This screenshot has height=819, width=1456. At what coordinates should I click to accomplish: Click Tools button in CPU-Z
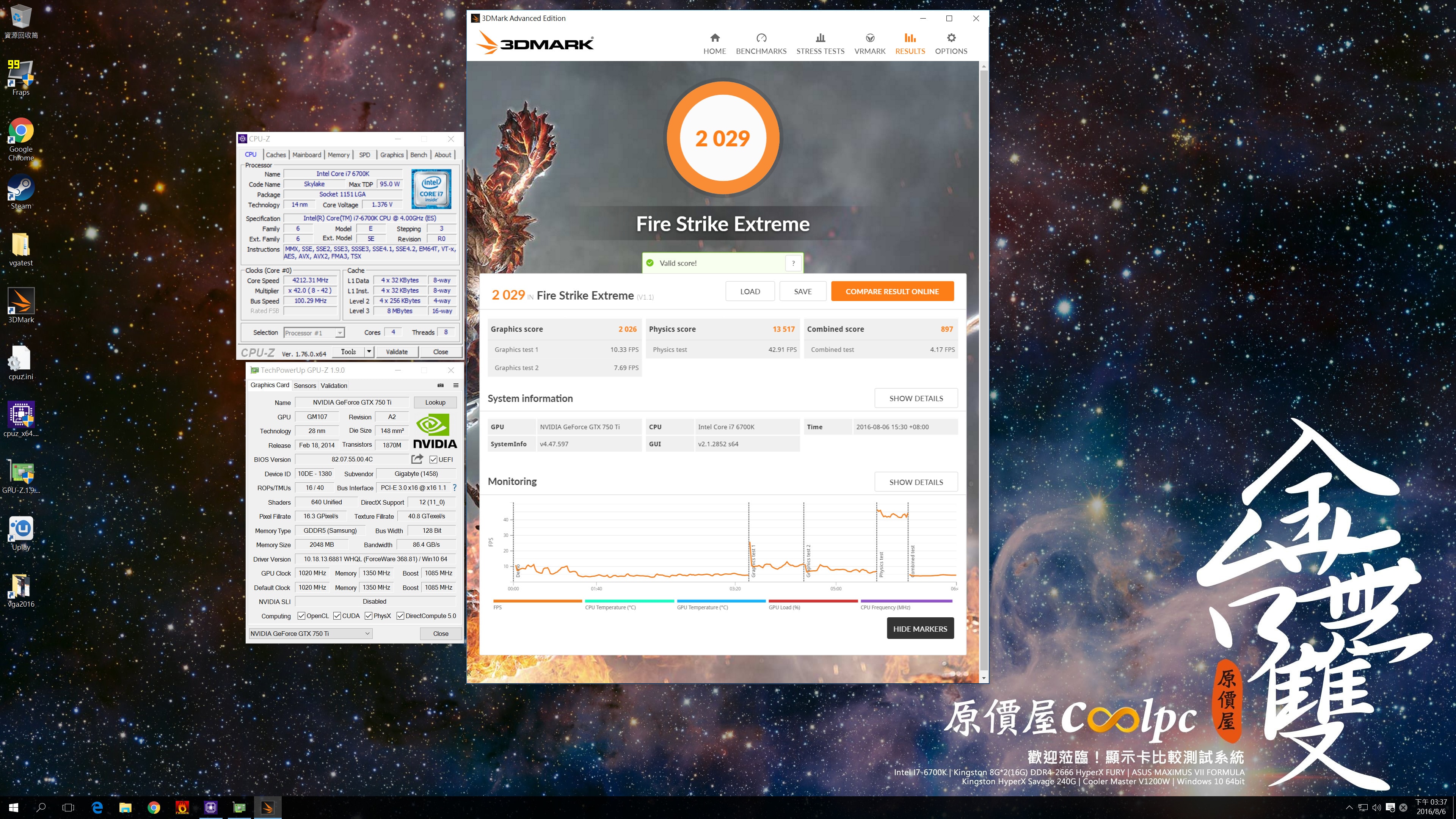(x=348, y=351)
